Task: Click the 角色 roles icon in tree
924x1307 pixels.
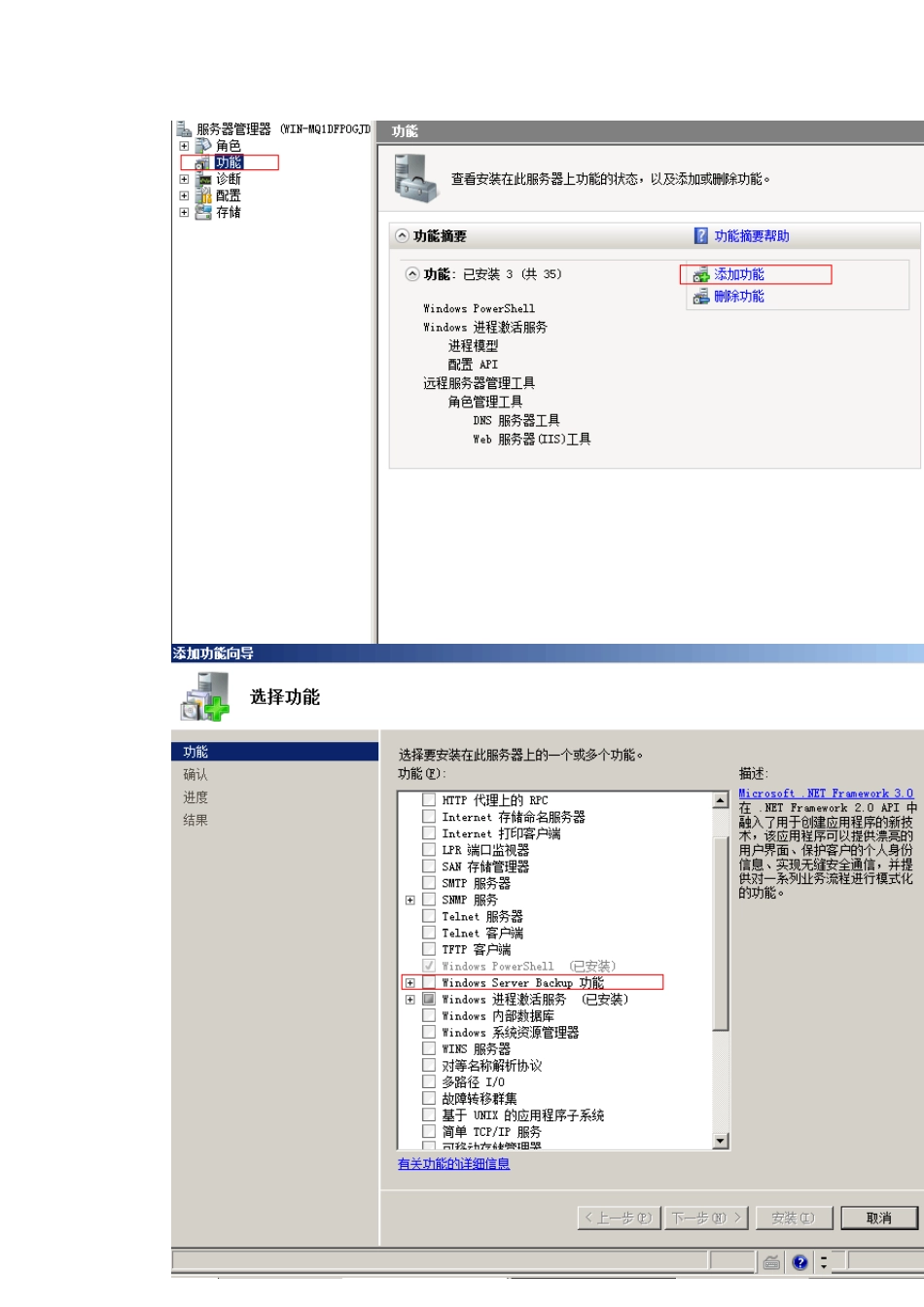Action: (x=203, y=146)
